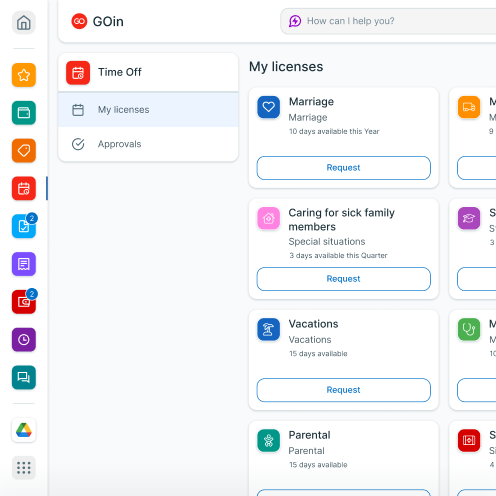Open the orange tag app icon
Viewport: 496px width, 496px height.
pyautogui.click(x=24, y=151)
